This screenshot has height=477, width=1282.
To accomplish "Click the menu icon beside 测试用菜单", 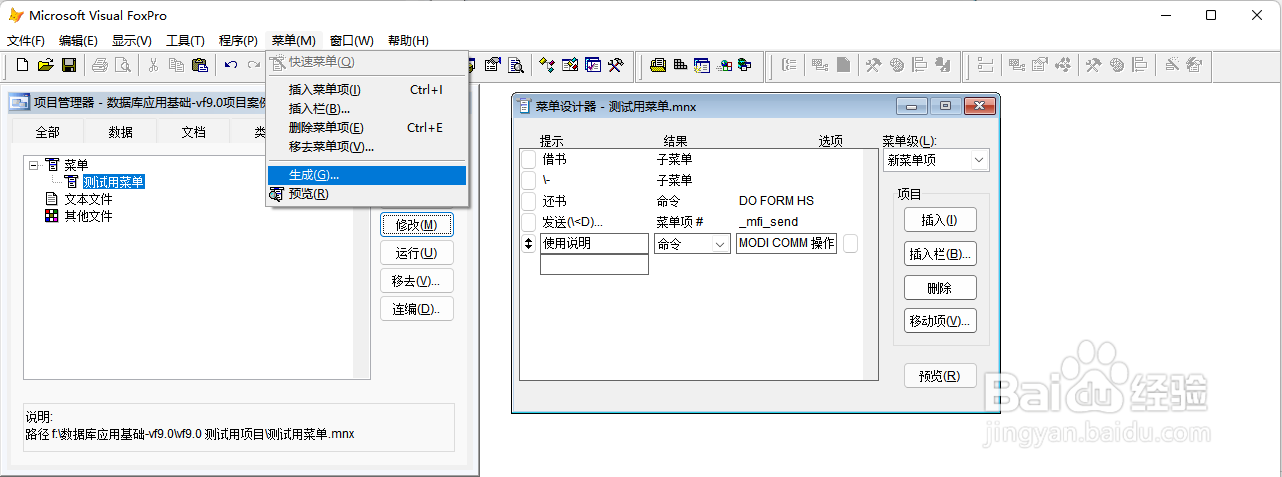I will 72,182.
